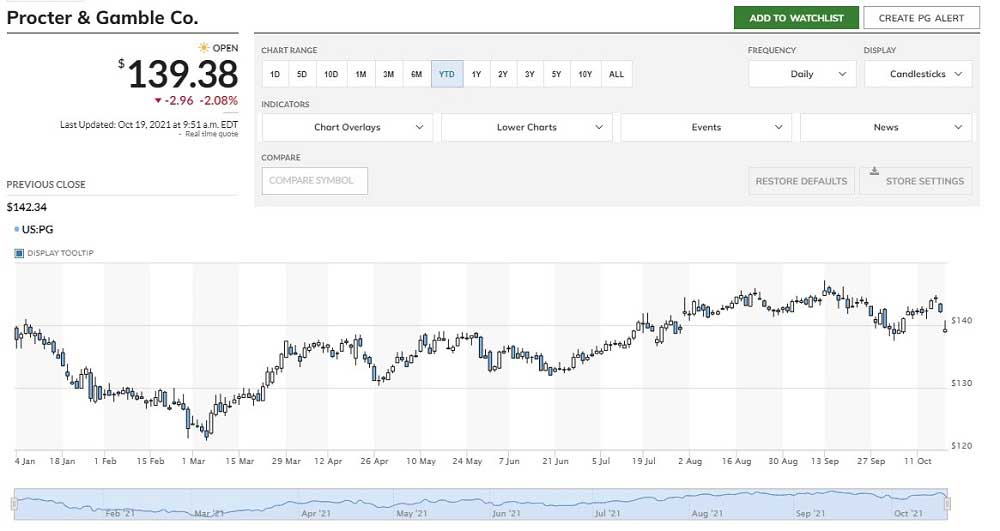This screenshot has width=1000, height=531.
Task: Click the Last Updated timestamp text
Action: [149, 125]
